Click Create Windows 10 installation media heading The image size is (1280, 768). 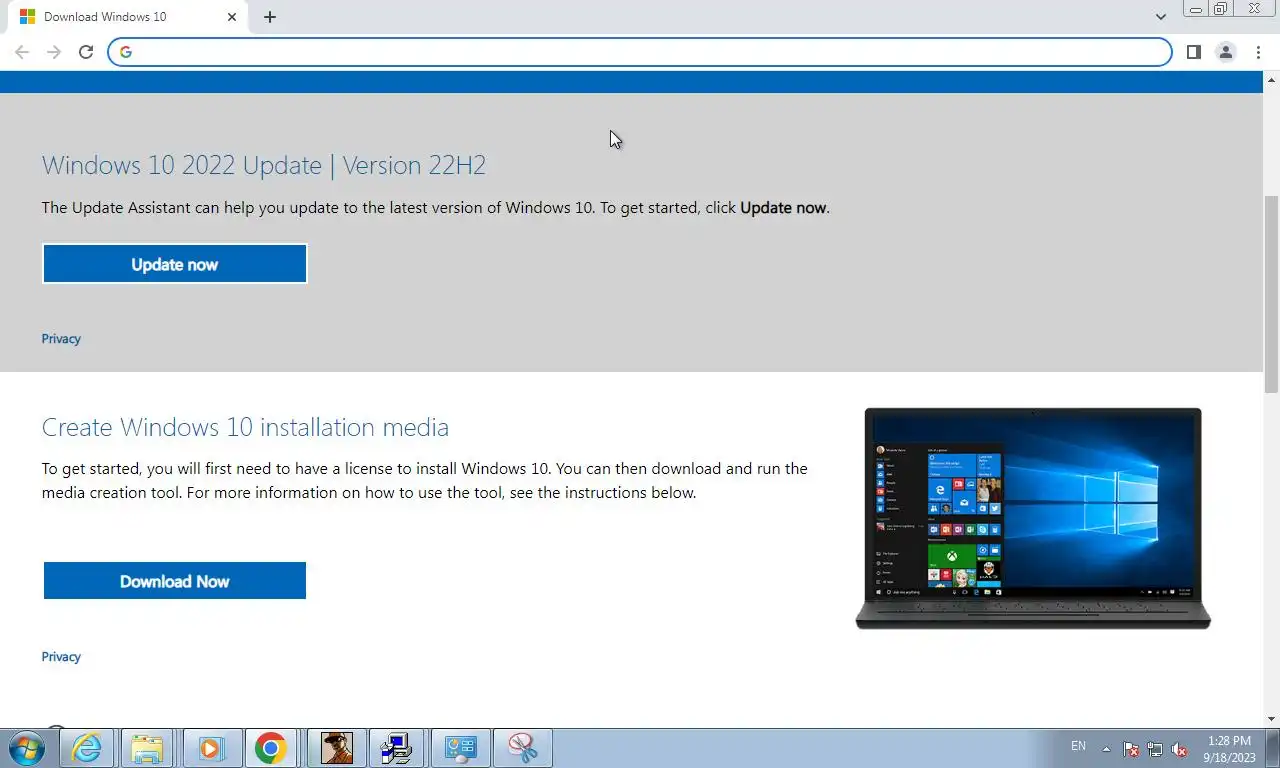[x=245, y=427]
